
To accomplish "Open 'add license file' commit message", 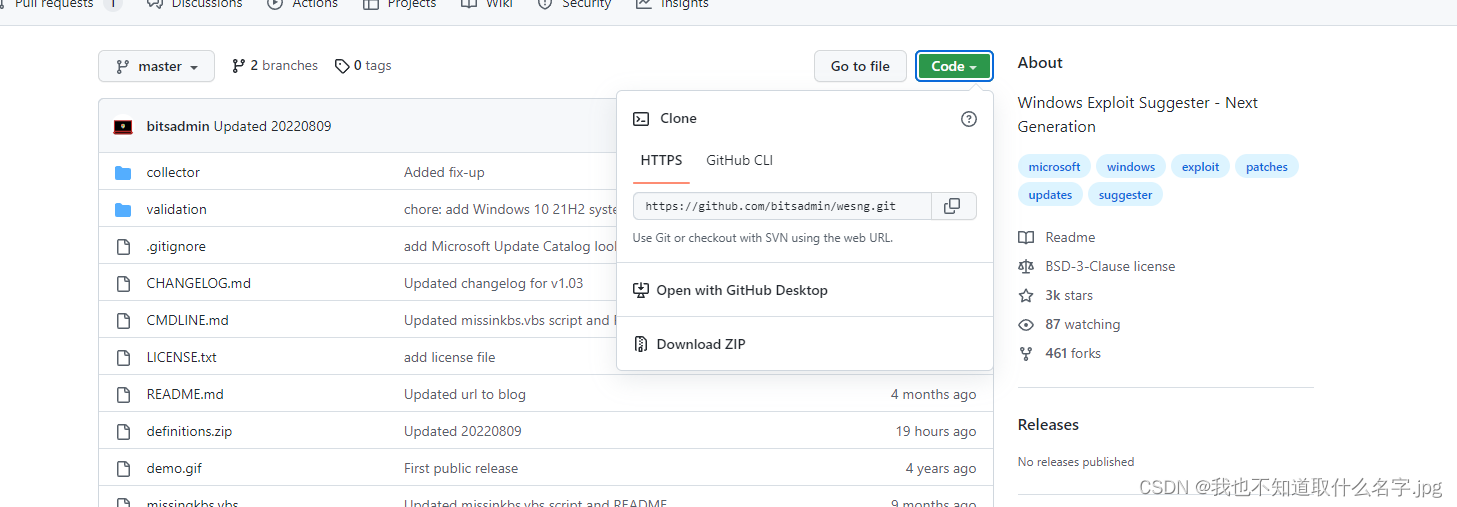I will pyautogui.click(x=449, y=357).
